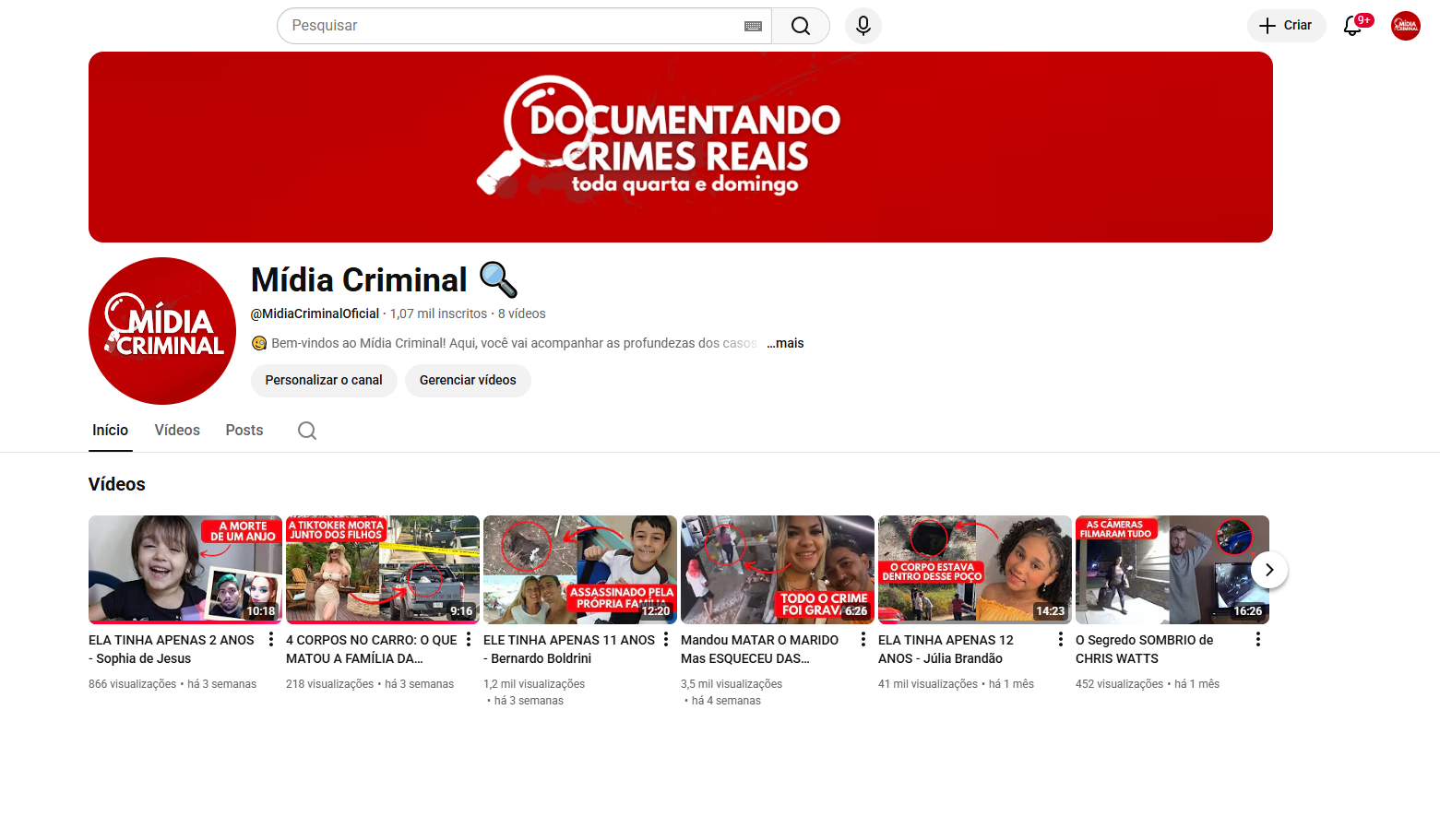
Task: Click 3,5 mil visualizações stats text
Action: click(732, 684)
